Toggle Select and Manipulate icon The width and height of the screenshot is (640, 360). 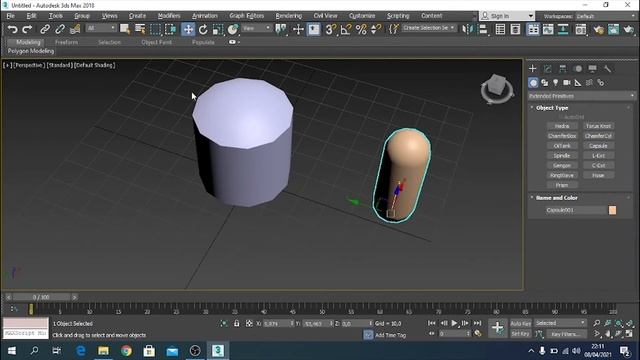(298, 29)
